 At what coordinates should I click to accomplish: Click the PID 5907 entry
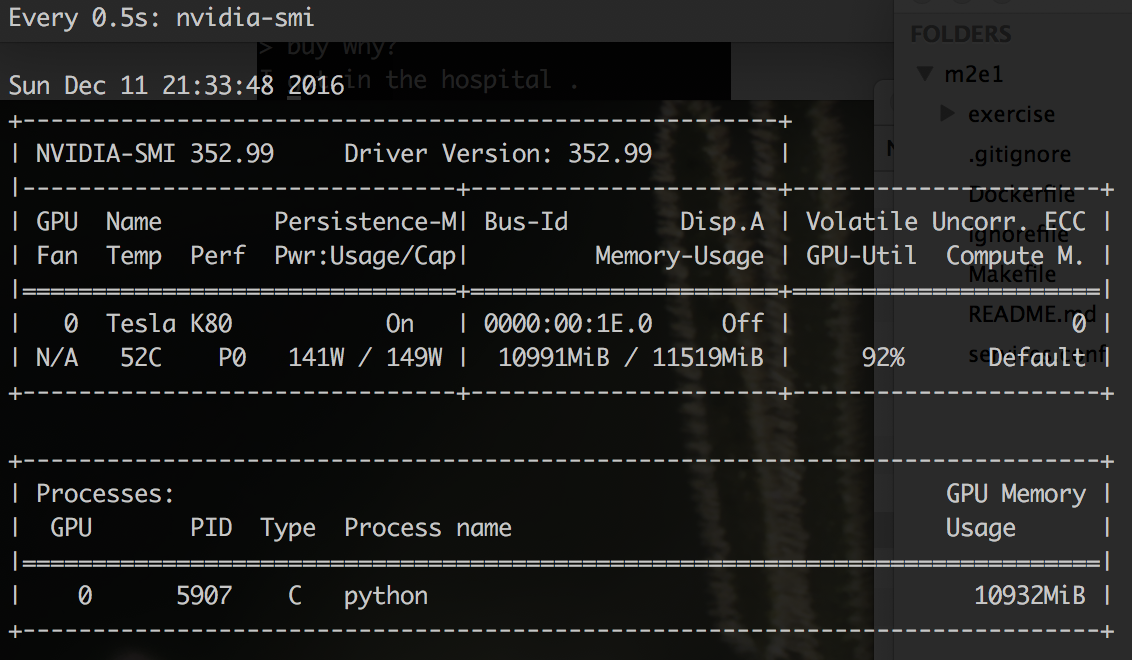[x=204, y=596]
